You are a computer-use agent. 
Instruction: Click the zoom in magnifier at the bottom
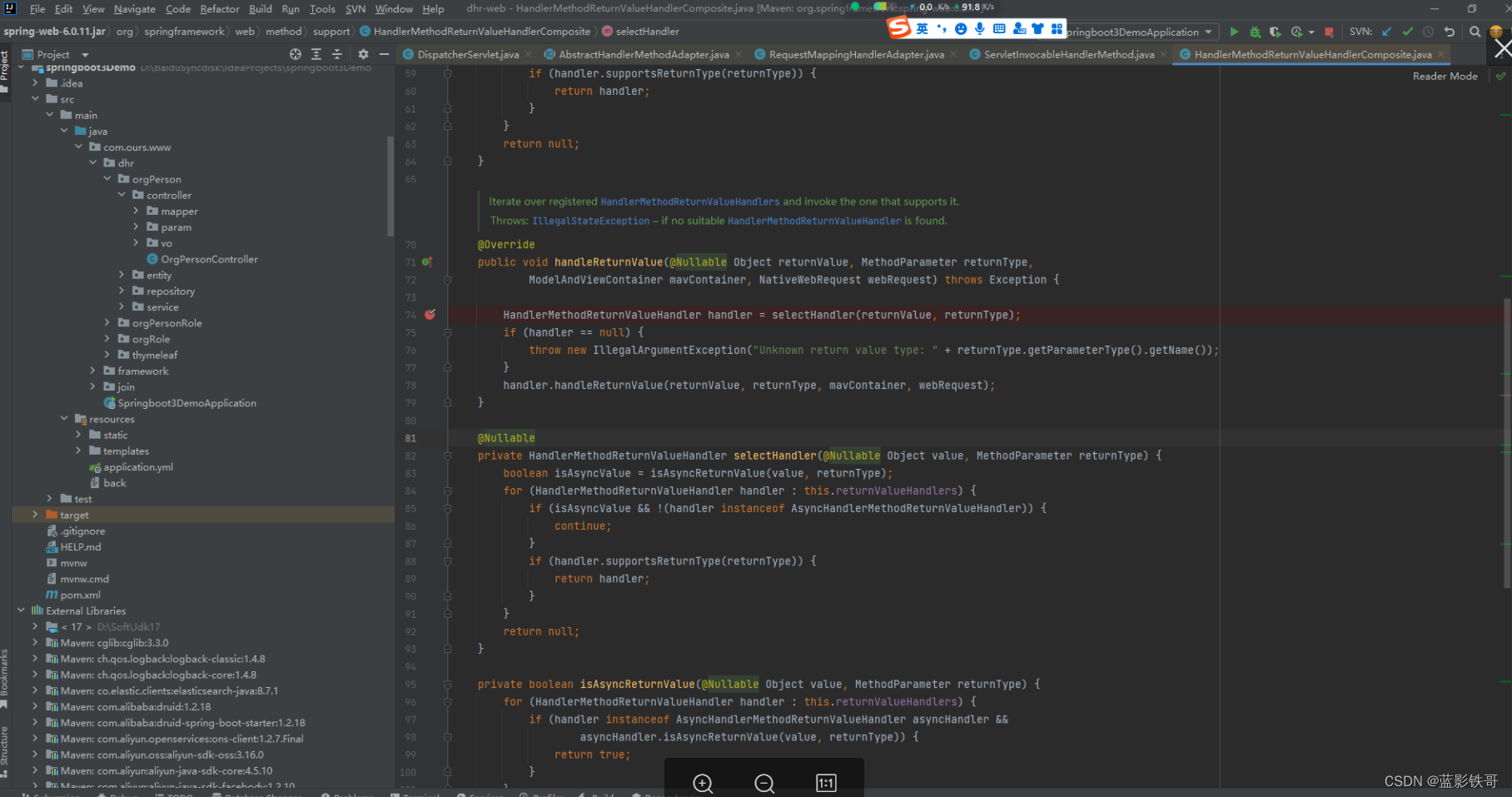tap(703, 783)
